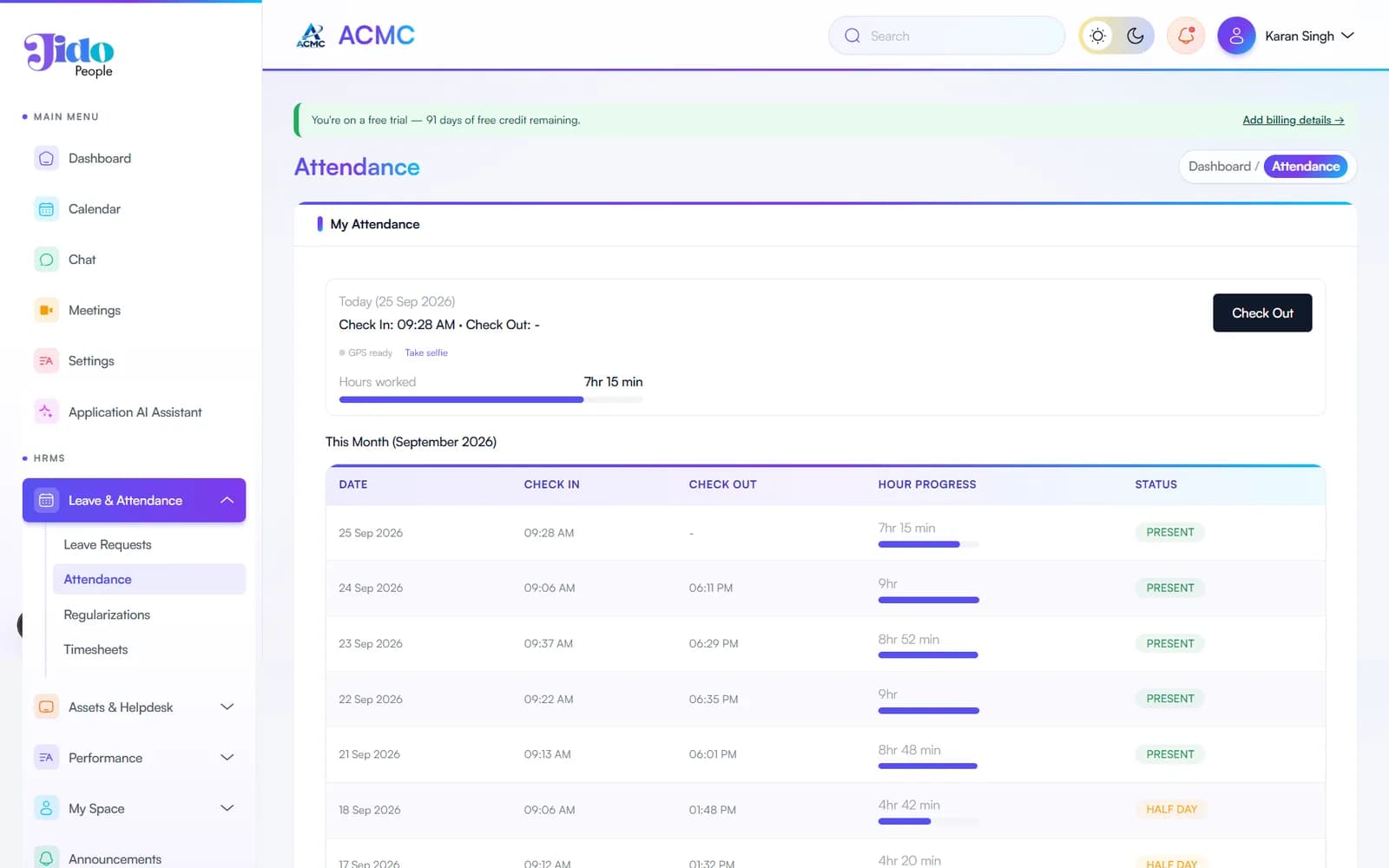
Task: Click 18 Sep 2026 hour progress bar
Action: point(928,821)
